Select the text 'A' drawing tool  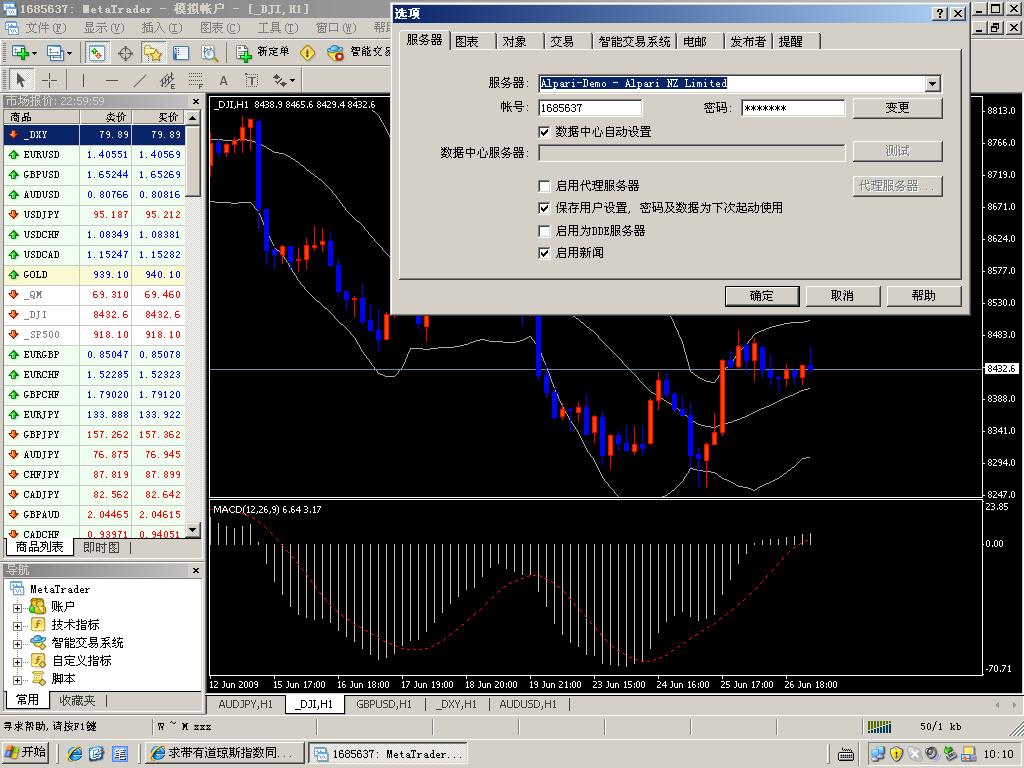[223, 80]
